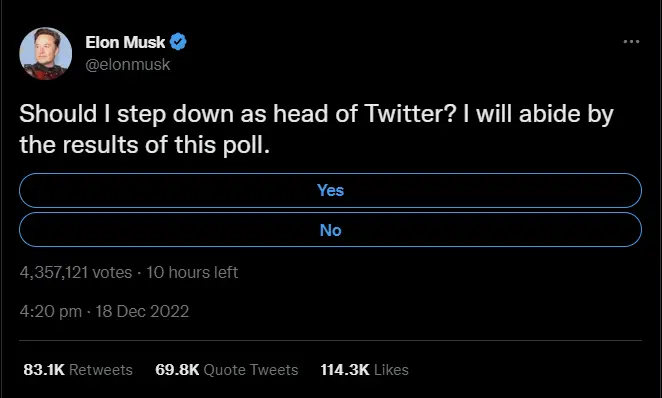Click the Elon Musk display name
Screen dimensions: 662x398
(x=125, y=42)
